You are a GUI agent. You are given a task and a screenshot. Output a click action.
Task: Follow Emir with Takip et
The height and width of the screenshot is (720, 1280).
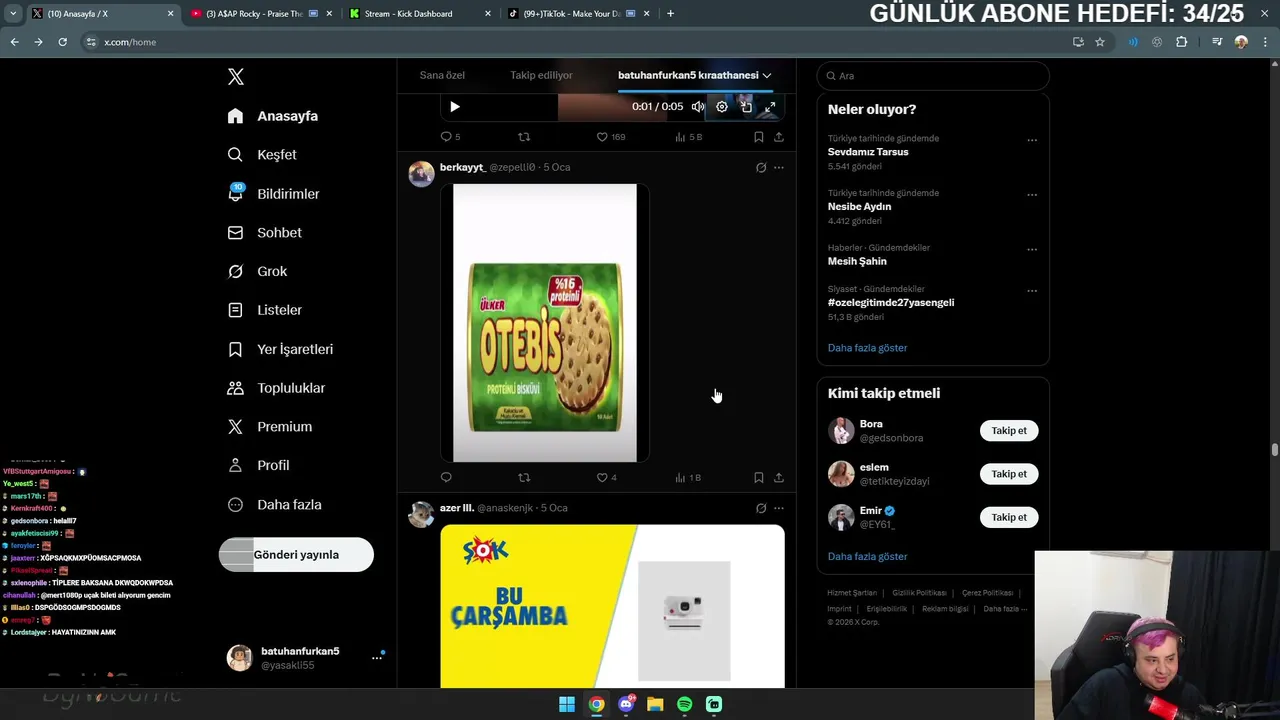tap(1009, 517)
